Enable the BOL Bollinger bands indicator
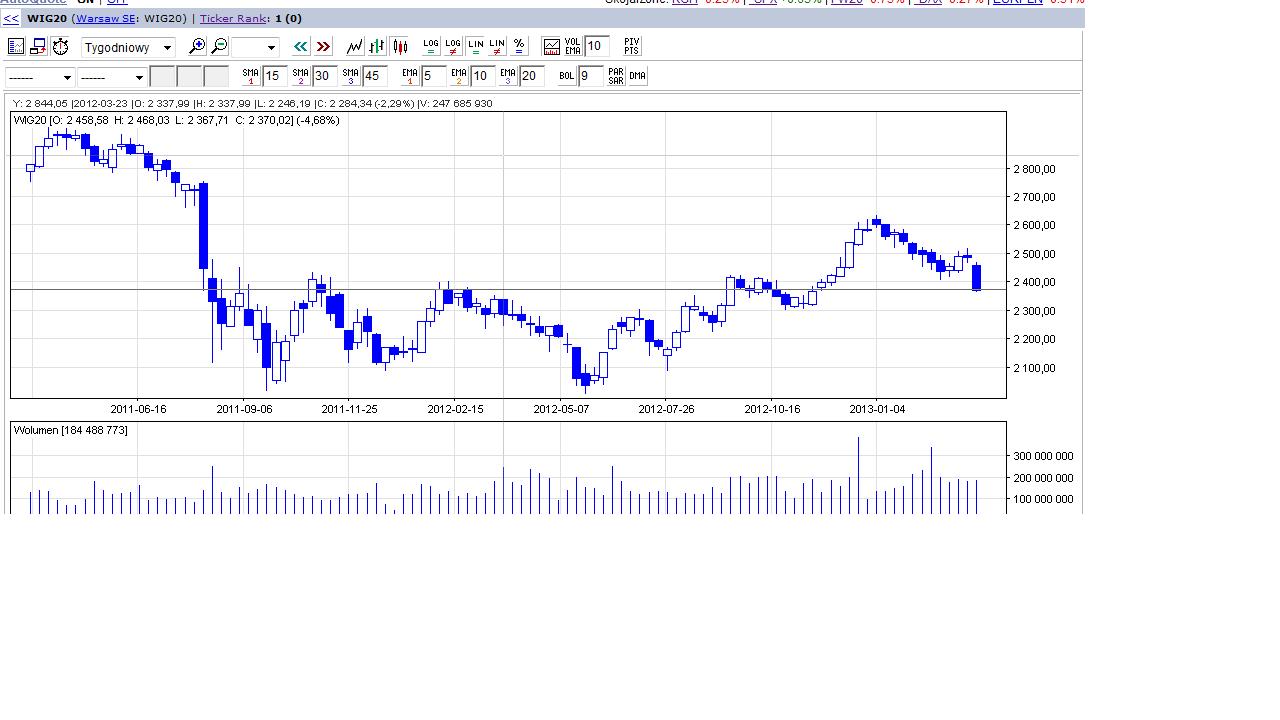 (567, 76)
